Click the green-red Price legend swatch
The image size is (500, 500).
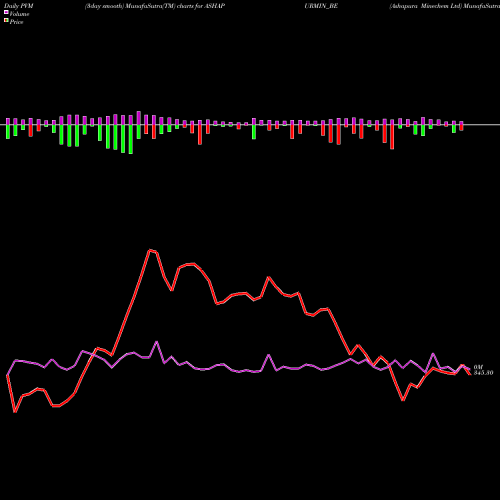[x=6, y=21]
